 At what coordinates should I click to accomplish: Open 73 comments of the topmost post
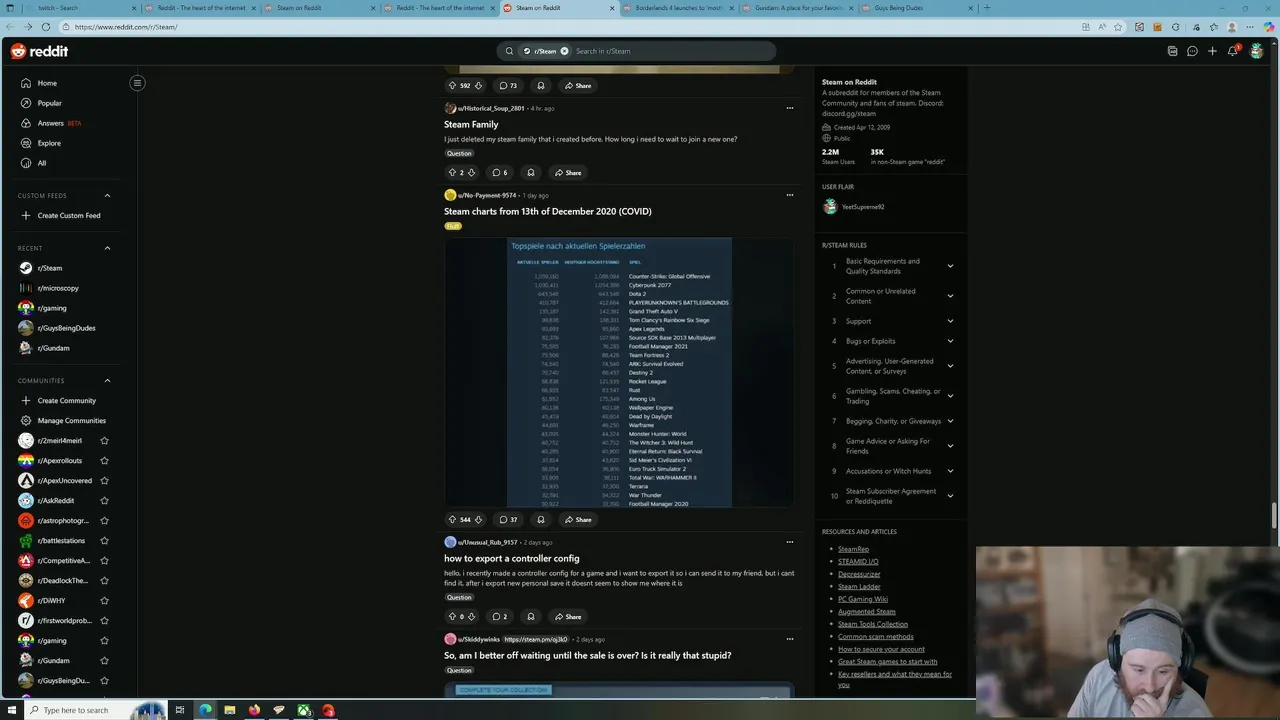pyautogui.click(x=508, y=85)
